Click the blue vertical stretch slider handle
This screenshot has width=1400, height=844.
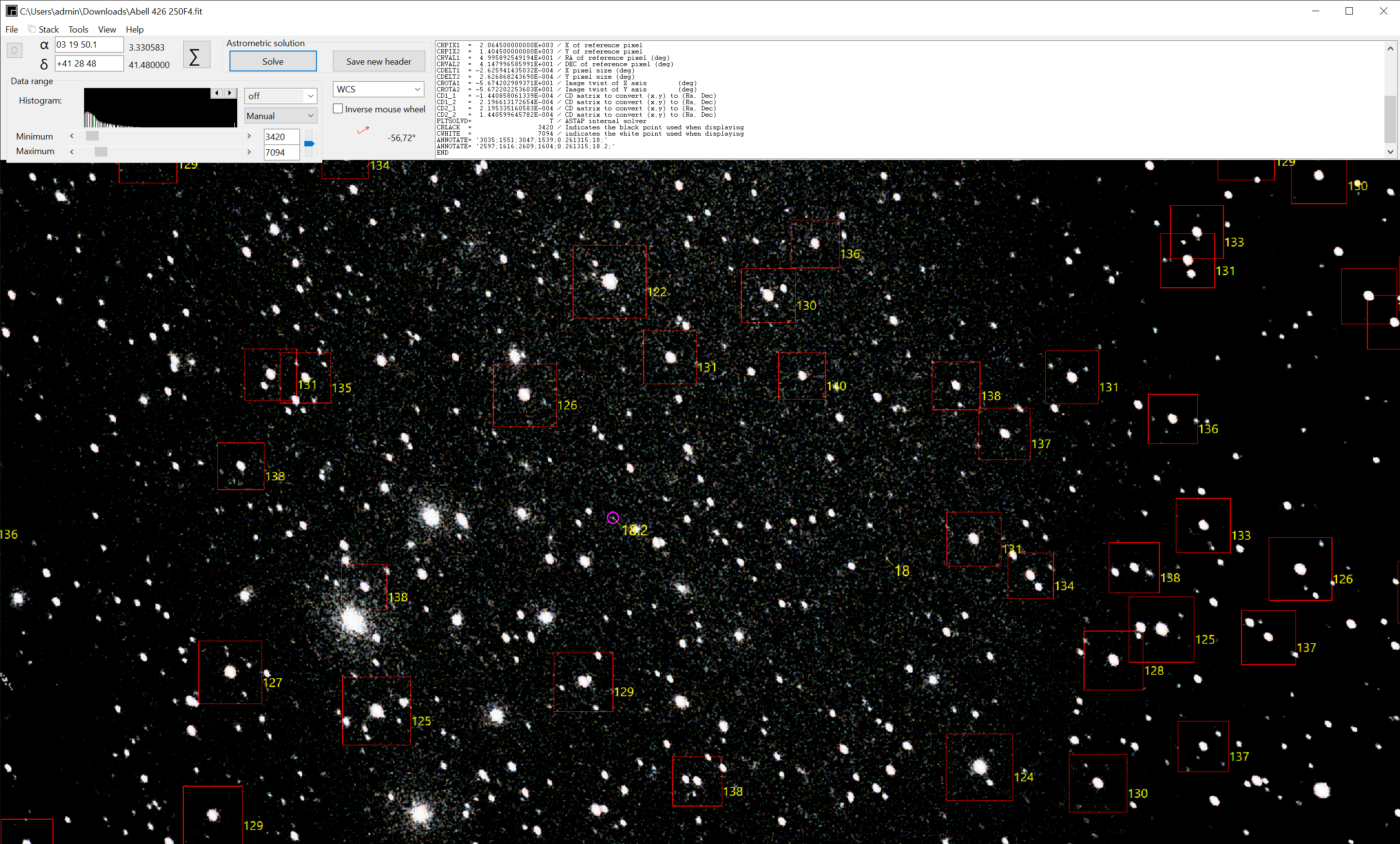pyautogui.click(x=309, y=144)
